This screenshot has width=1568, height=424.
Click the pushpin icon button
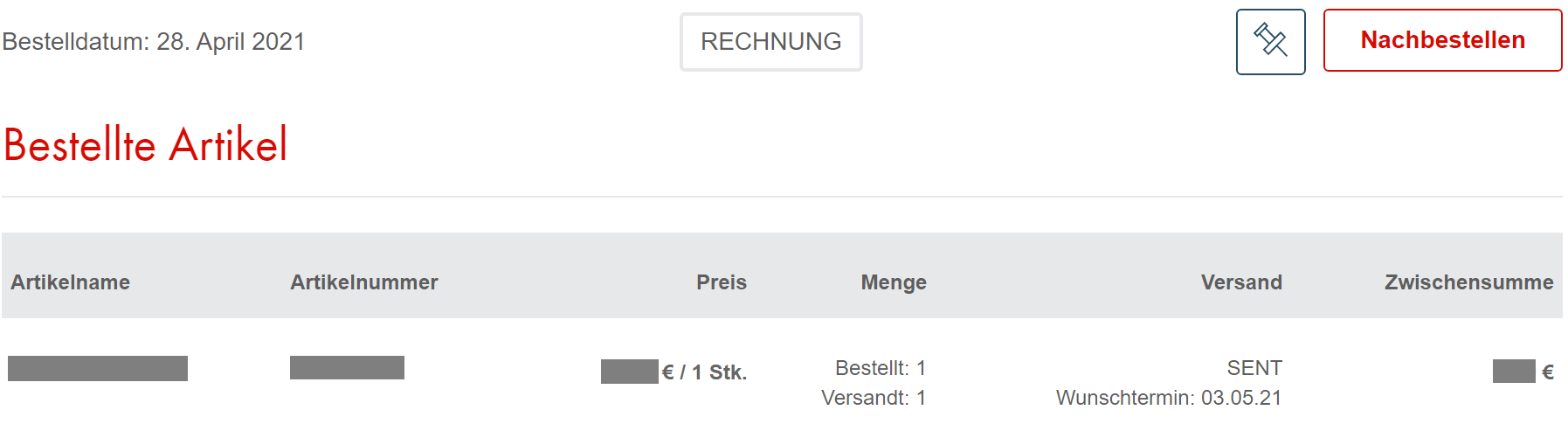click(1270, 42)
